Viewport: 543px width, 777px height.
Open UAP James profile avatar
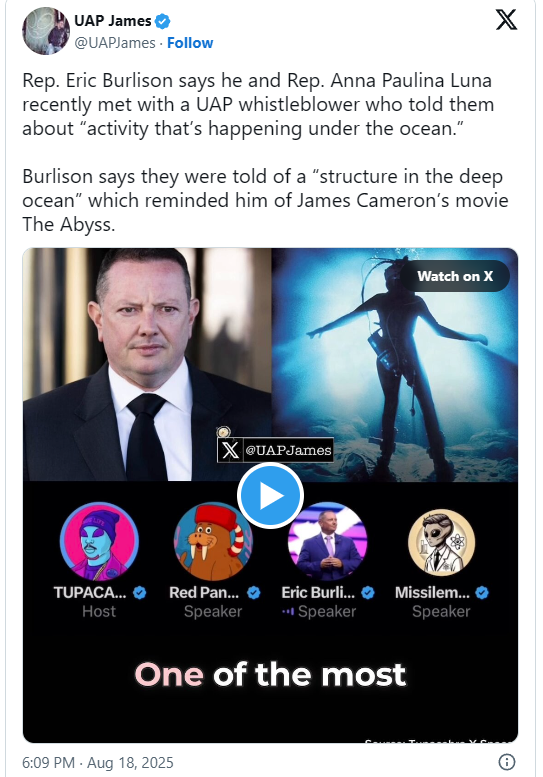tap(46, 31)
